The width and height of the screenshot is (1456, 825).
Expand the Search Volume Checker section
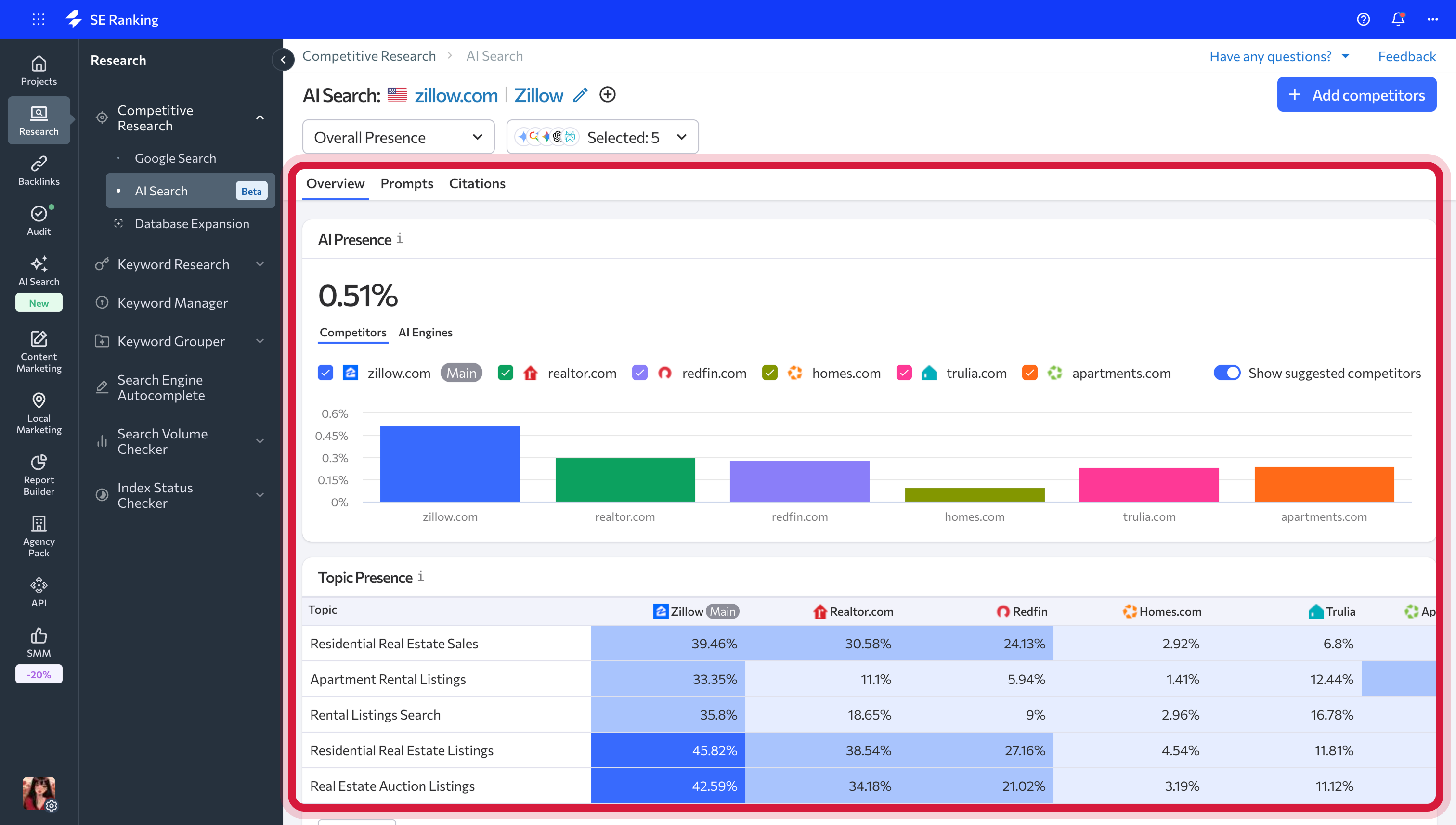[260, 441]
